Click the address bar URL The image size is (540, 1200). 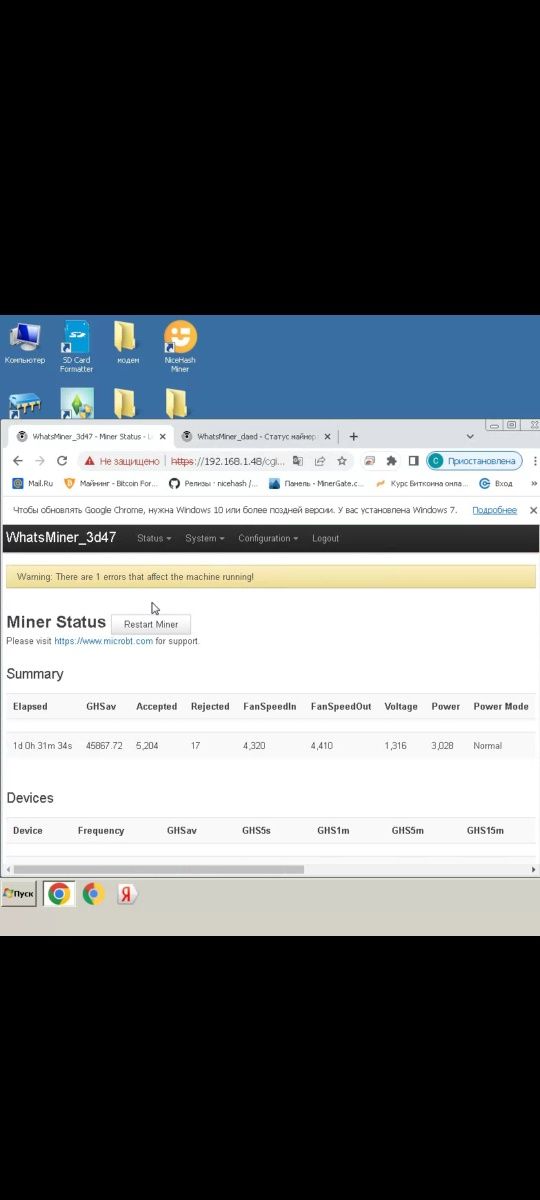(x=228, y=461)
